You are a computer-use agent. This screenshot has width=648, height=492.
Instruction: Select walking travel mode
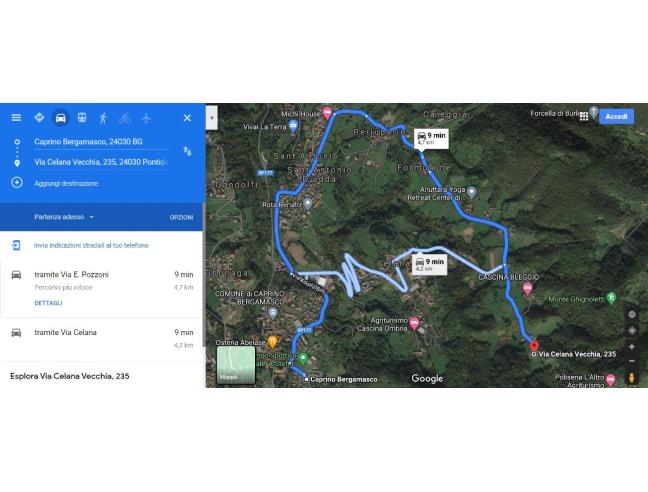coord(103,118)
